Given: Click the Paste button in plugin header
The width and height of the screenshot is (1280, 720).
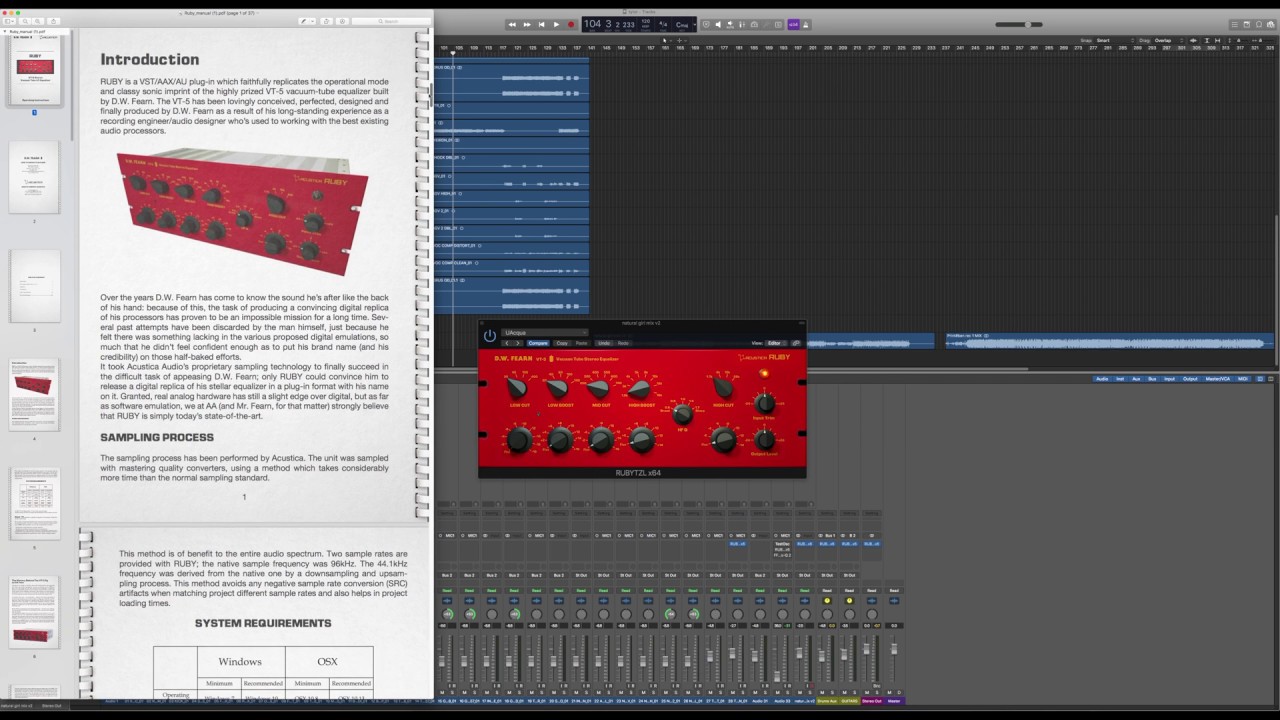Looking at the screenshot, I should (x=581, y=343).
